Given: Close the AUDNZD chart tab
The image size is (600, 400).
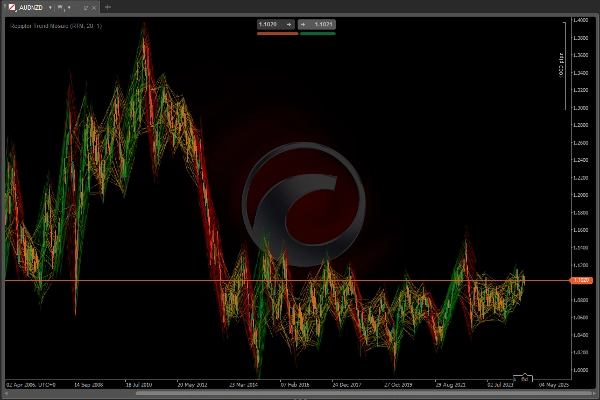Looking at the screenshot, I should coord(94,8).
